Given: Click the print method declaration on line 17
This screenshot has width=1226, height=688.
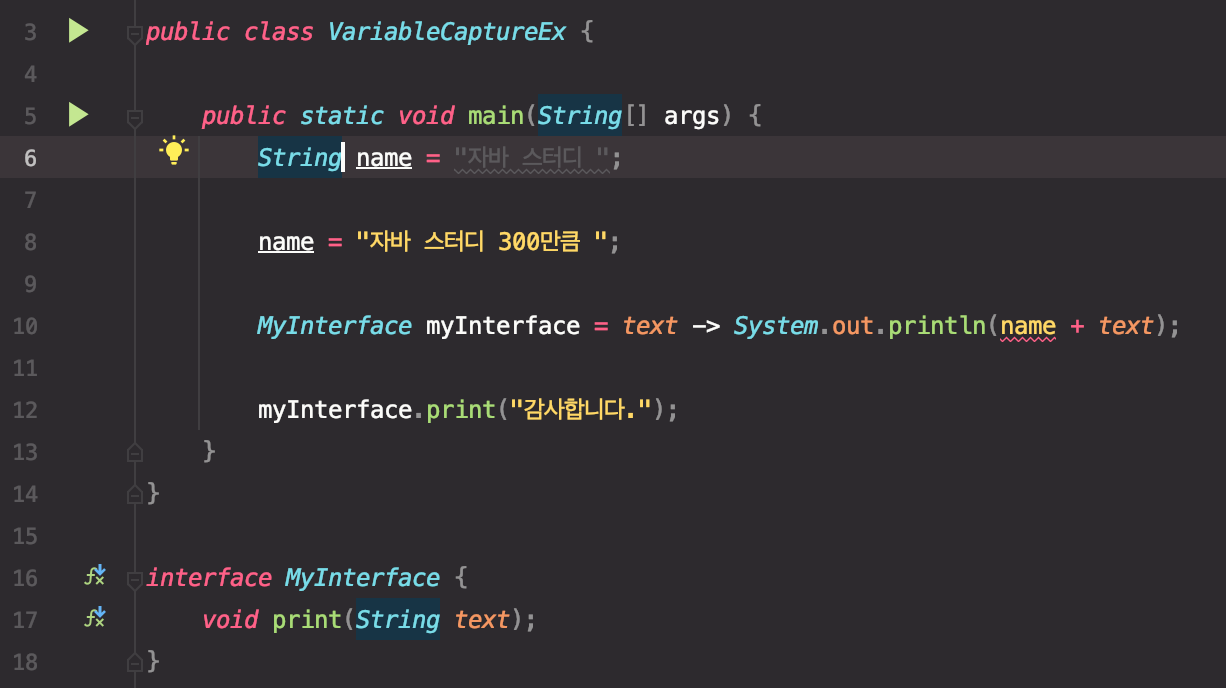Looking at the screenshot, I should tap(307, 620).
